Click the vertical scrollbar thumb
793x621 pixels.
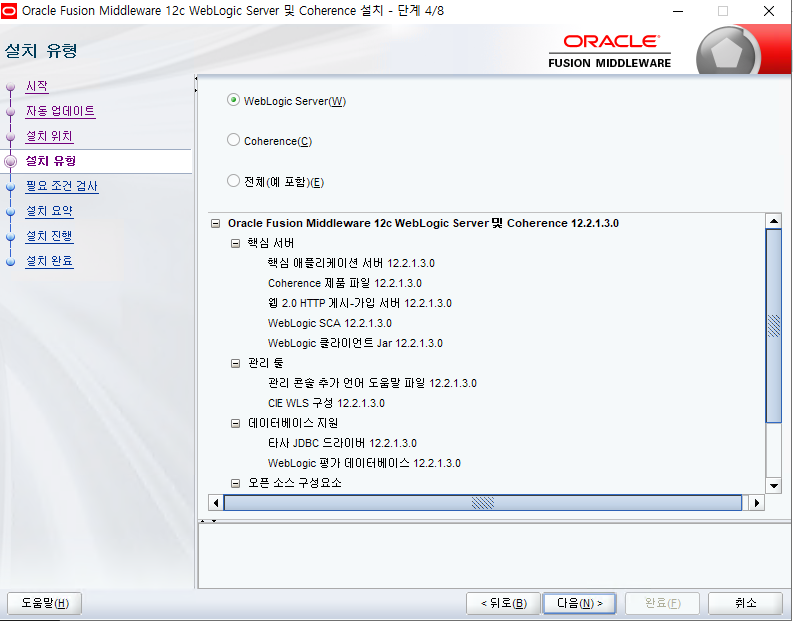pos(774,326)
